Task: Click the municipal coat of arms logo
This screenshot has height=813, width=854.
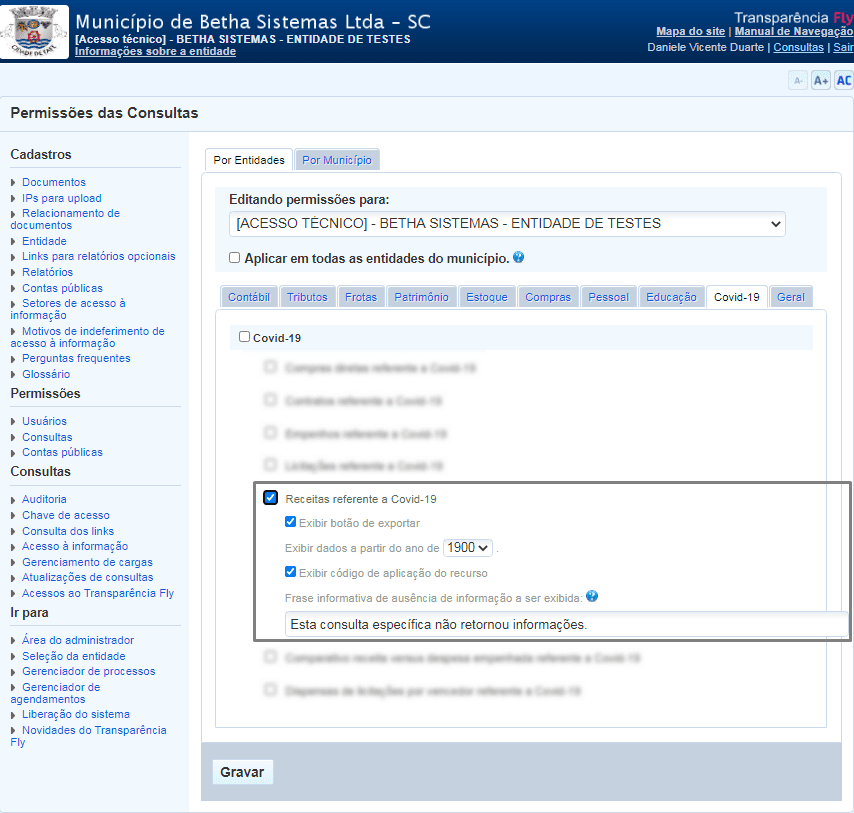Action: (33, 31)
